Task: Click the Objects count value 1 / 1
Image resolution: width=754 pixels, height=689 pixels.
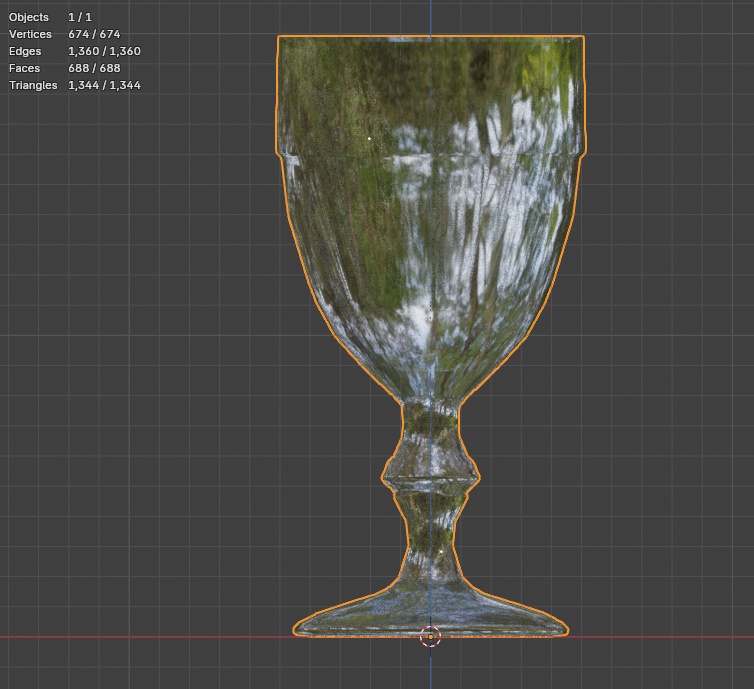Action: pos(80,17)
